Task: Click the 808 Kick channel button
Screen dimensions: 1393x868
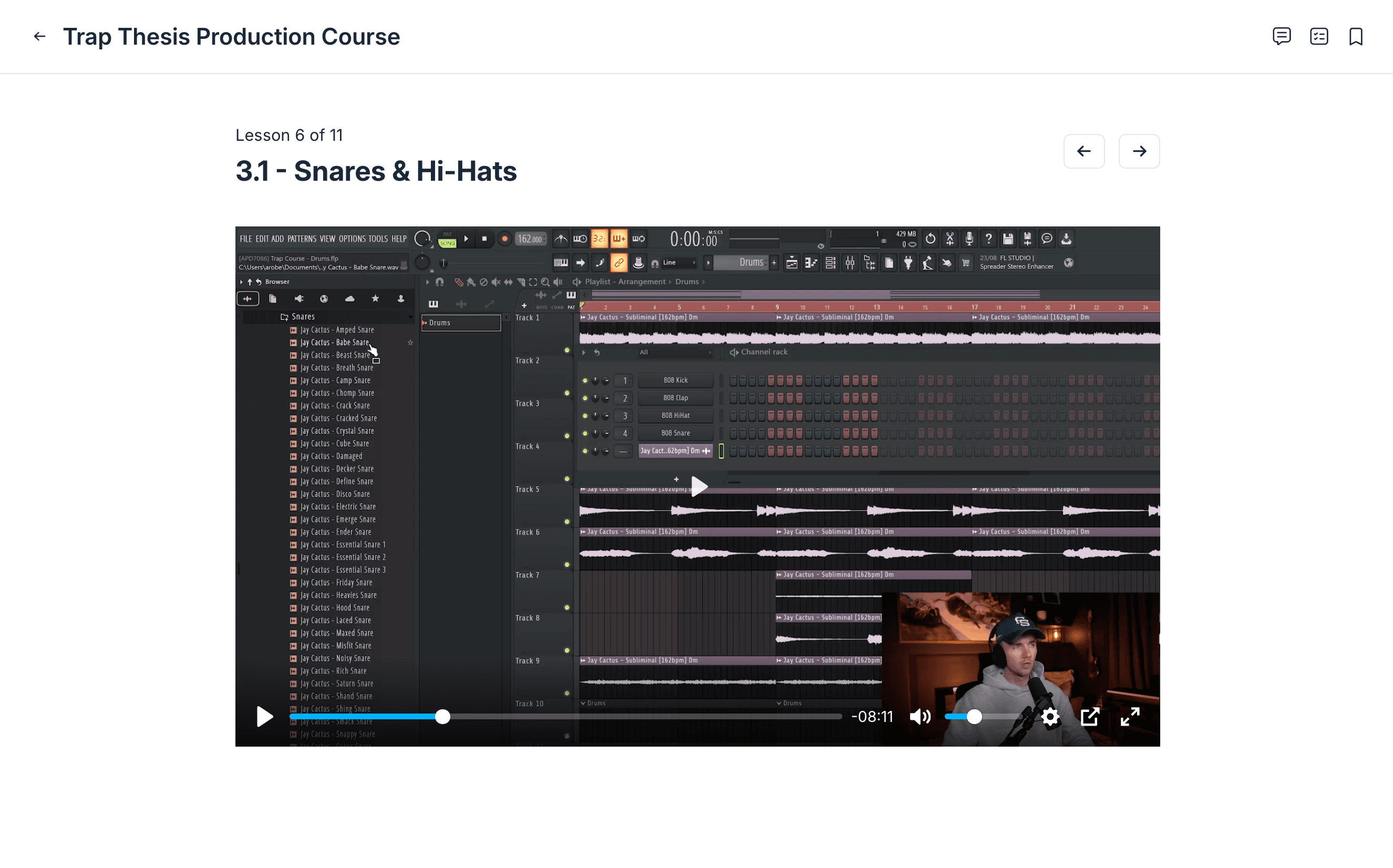Action: click(675, 380)
